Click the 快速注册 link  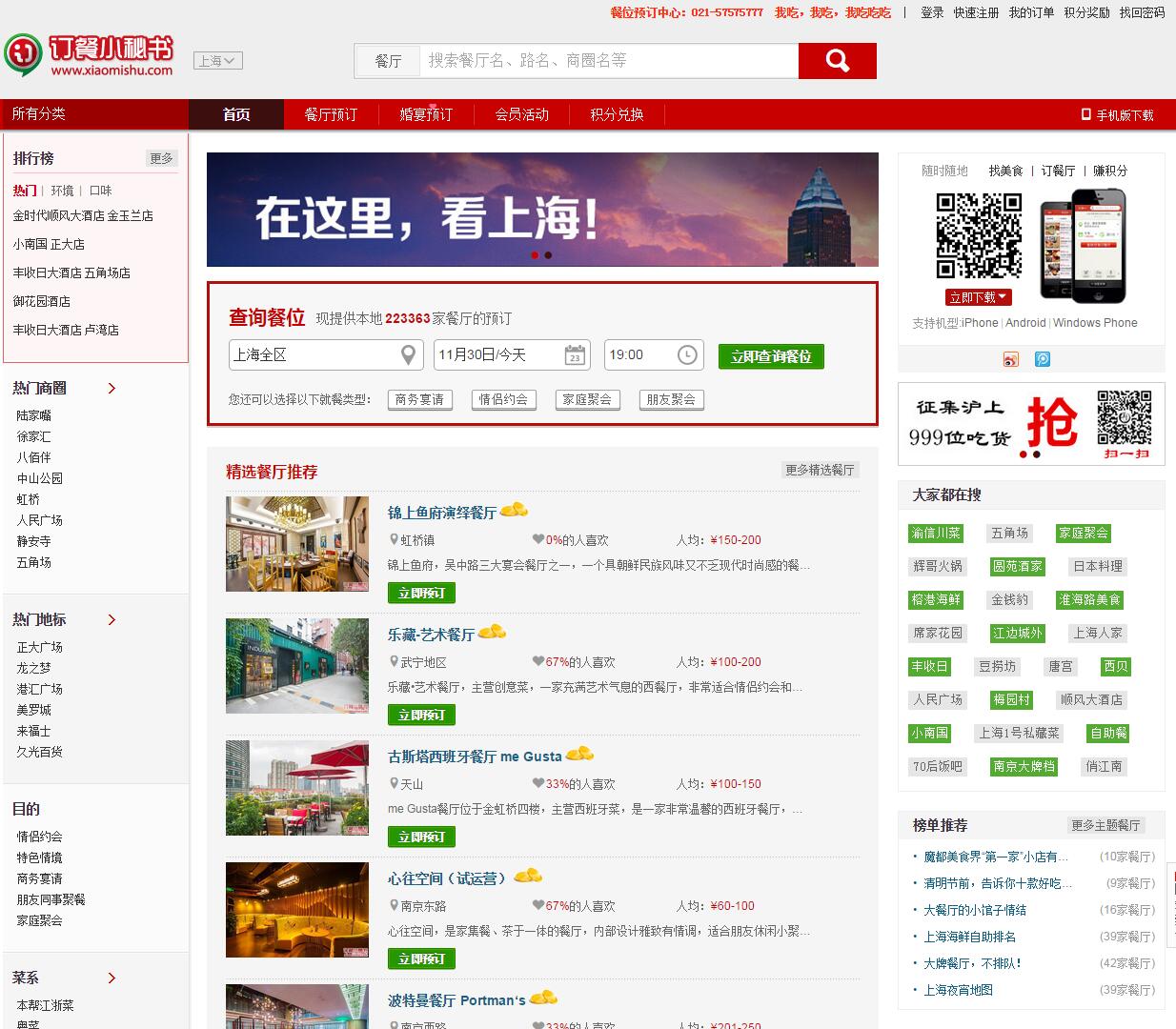point(976,12)
